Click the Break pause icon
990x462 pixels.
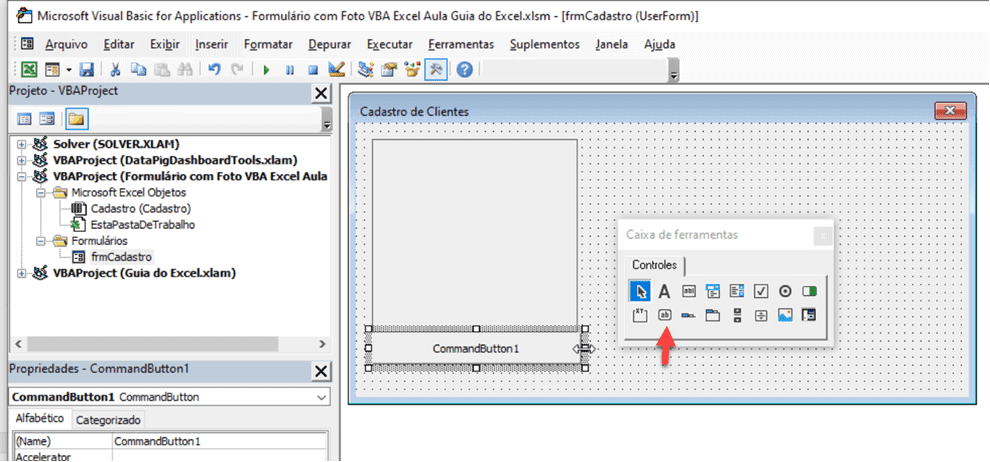(x=290, y=70)
